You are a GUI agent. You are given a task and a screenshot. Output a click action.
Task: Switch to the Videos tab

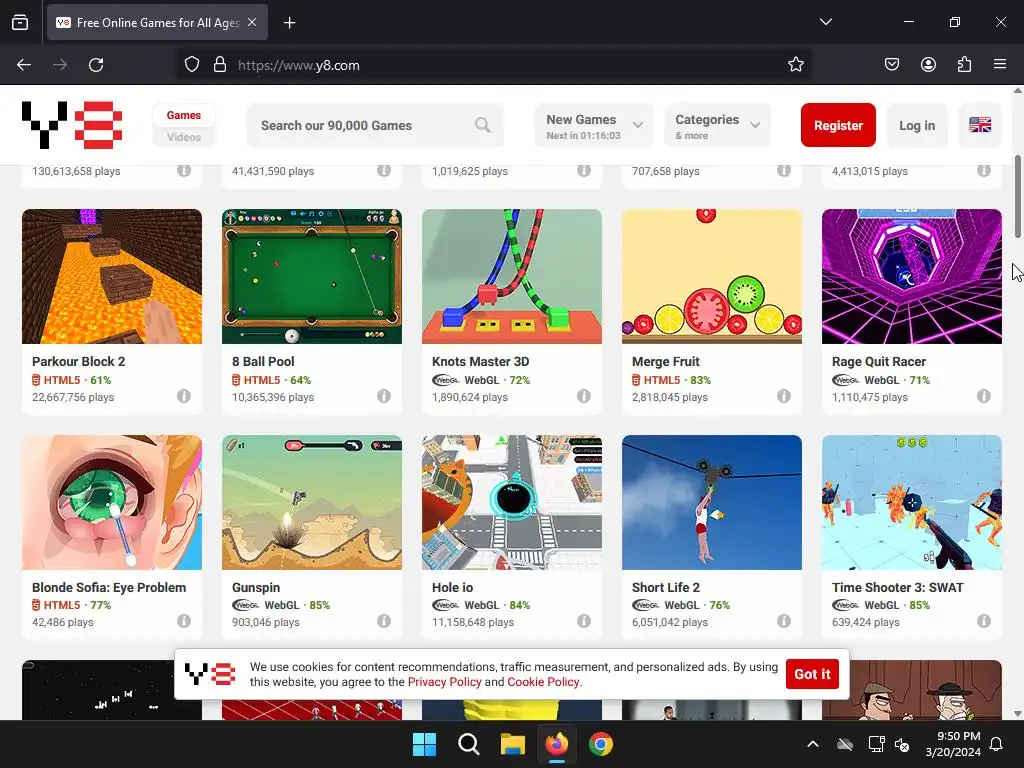[x=184, y=137]
